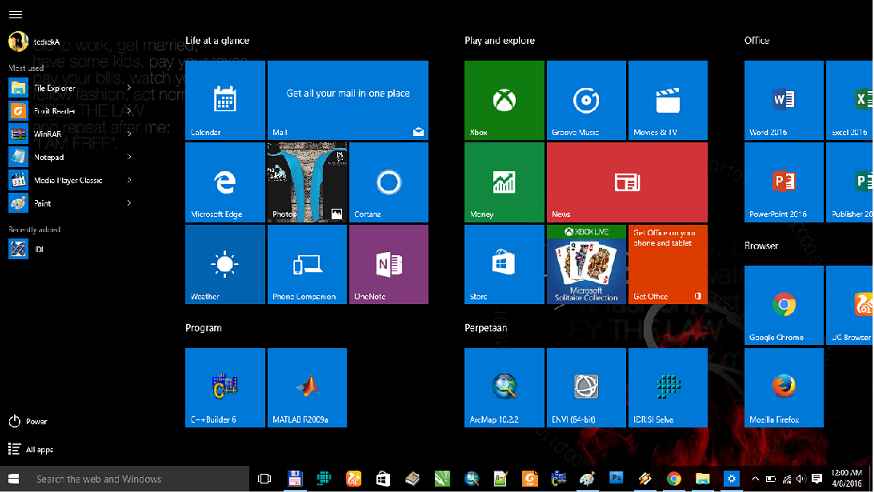Click the Power button
Image resolution: width=874 pixels, height=492 pixels.
tap(28, 421)
